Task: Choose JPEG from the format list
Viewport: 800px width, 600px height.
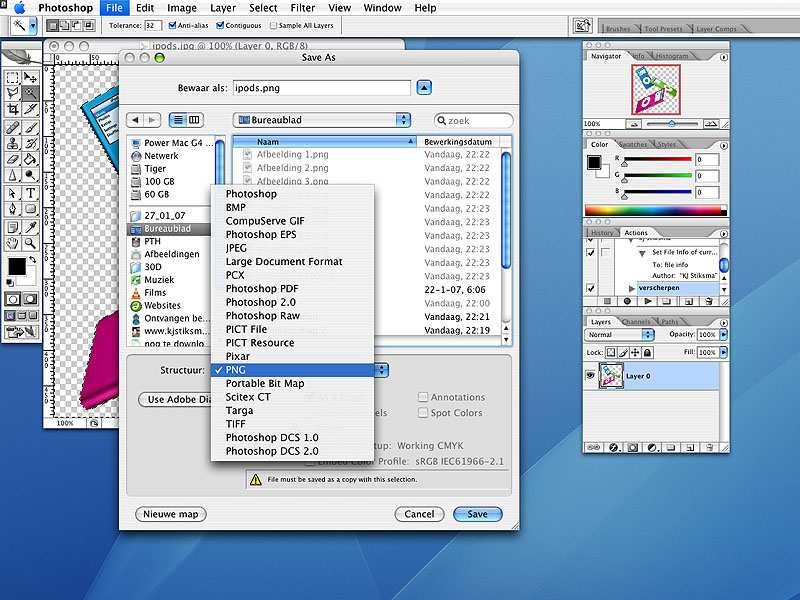Action: [x=236, y=248]
